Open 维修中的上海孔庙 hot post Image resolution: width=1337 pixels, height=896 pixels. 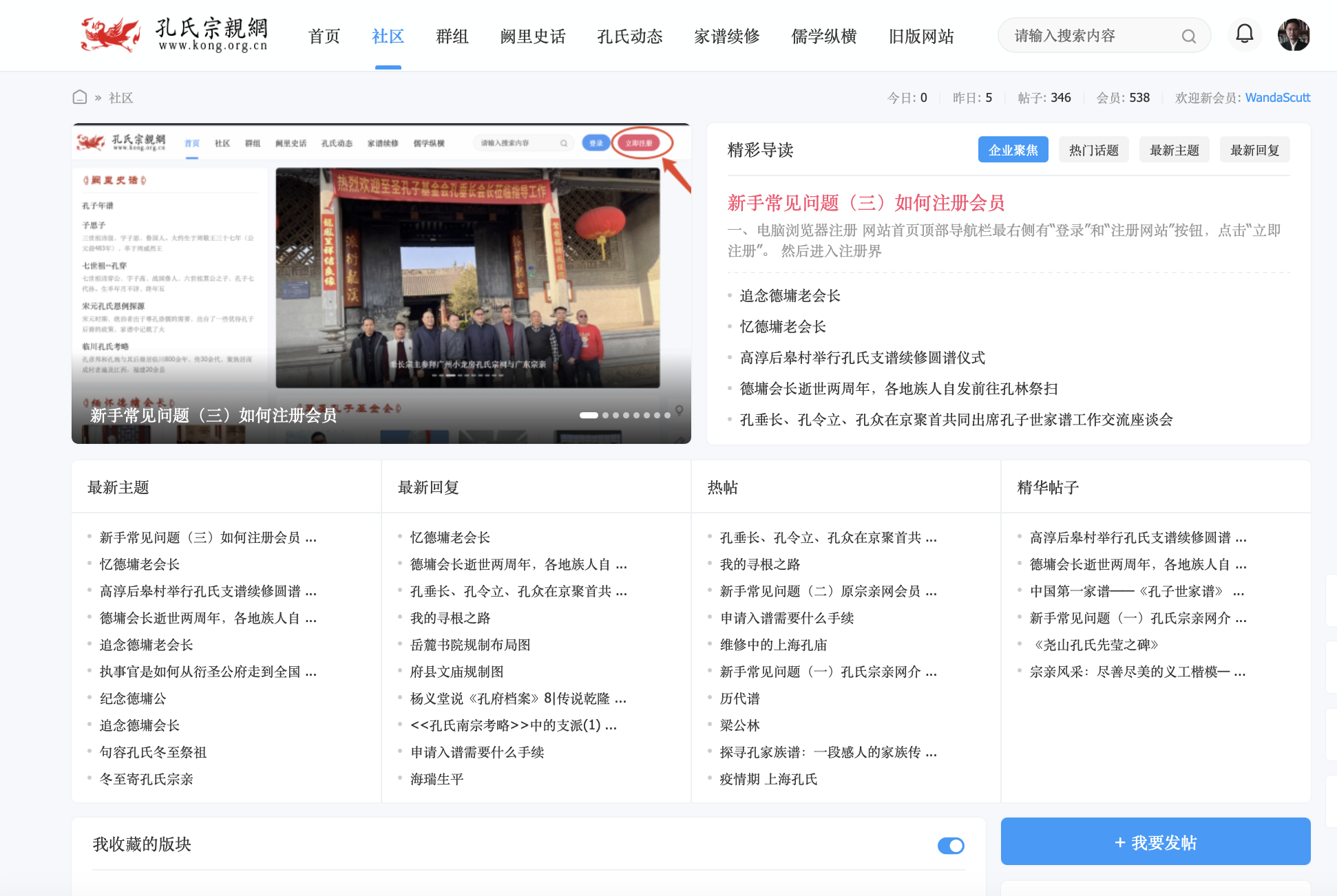coord(773,645)
